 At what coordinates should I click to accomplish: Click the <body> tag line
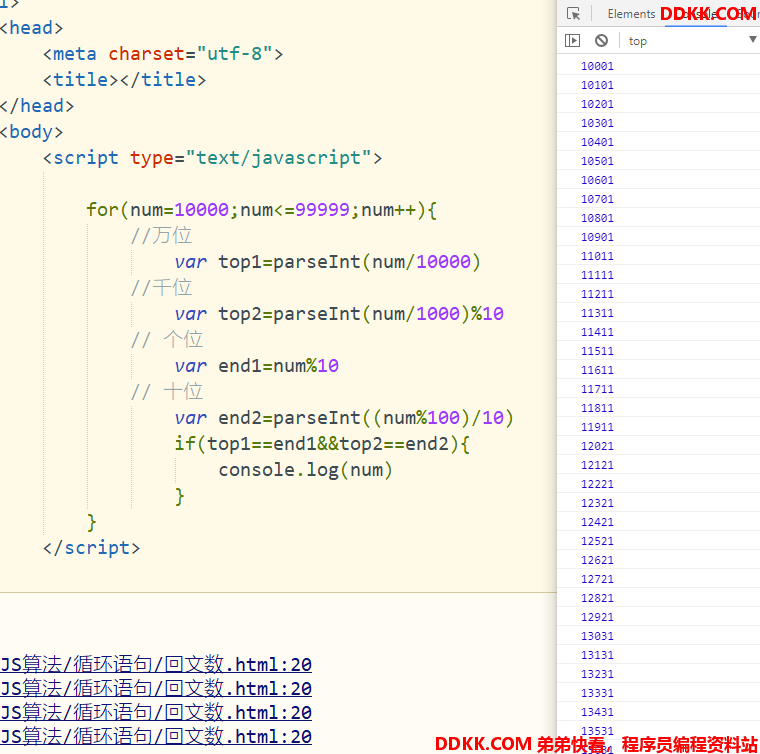point(32,132)
